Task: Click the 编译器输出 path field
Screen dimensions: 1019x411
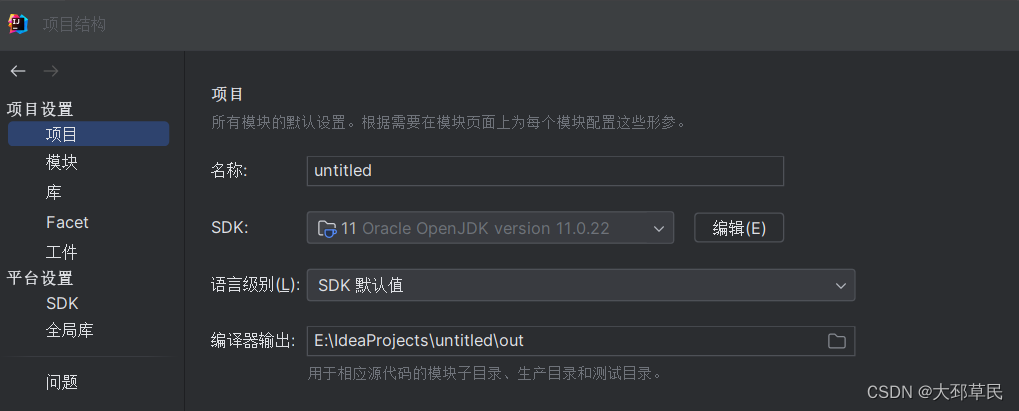Action: click(x=581, y=341)
